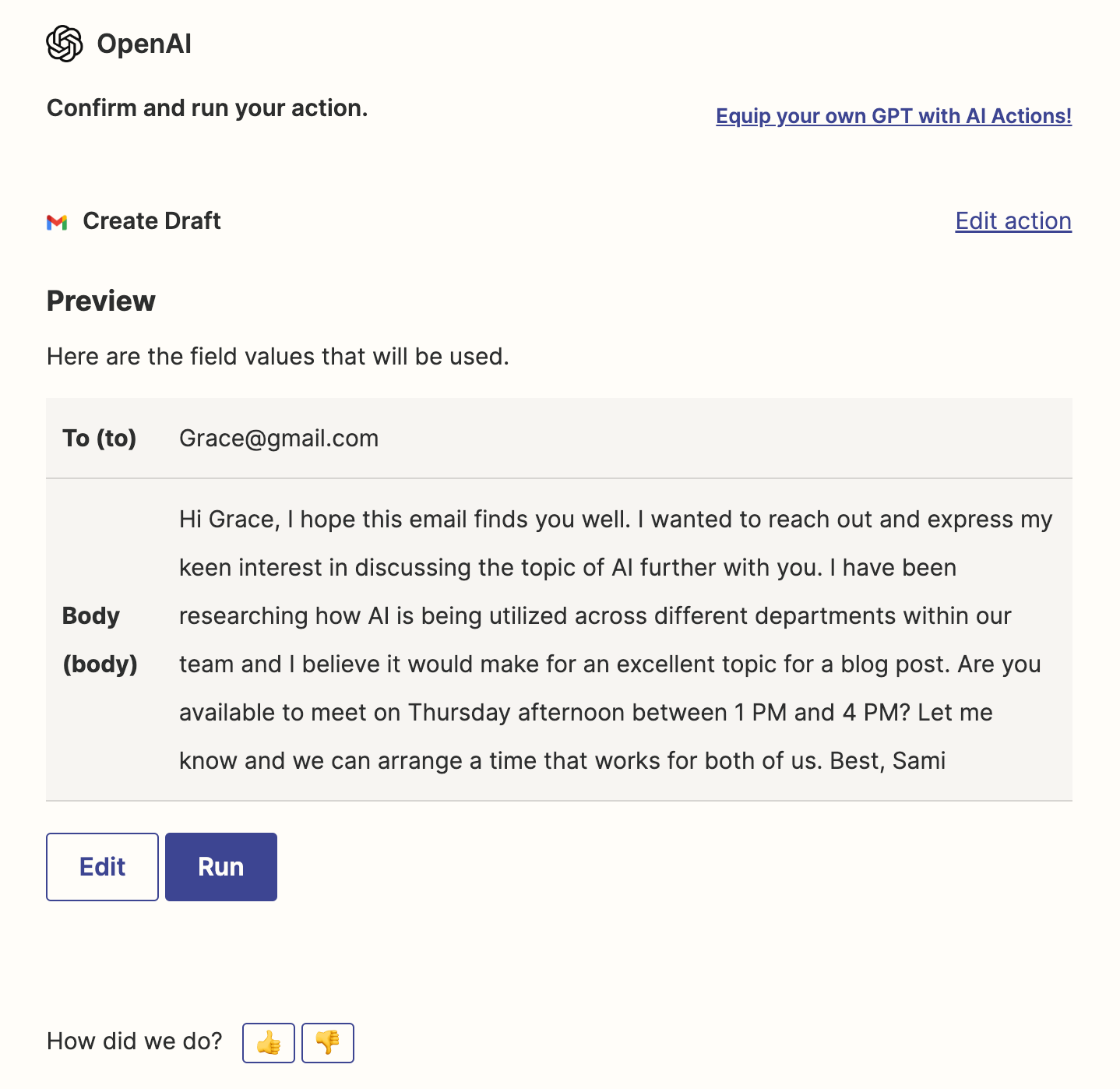Give thumbs down feedback
The image size is (1120, 1089).
pyautogui.click(x=328, y=1042)
